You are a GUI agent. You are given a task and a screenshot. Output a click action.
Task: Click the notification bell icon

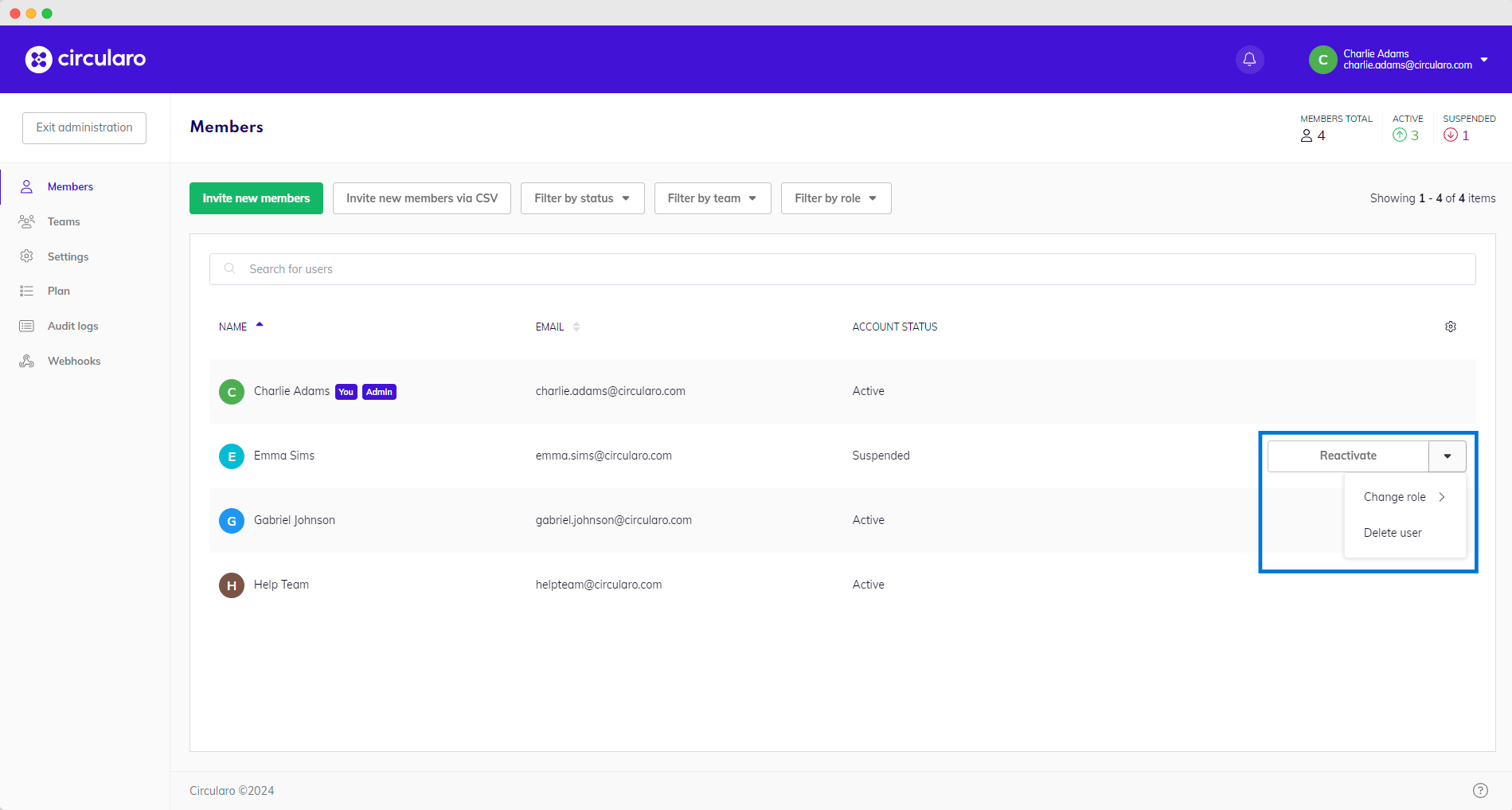click(1249, 60)
